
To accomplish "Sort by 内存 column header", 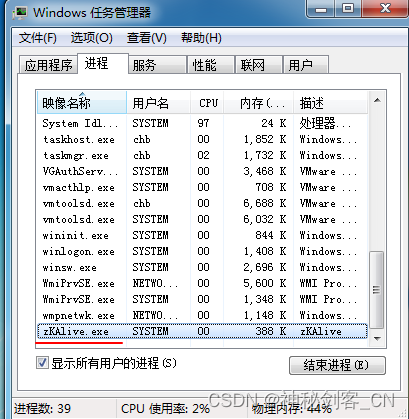I will click(x=259, y=103).
